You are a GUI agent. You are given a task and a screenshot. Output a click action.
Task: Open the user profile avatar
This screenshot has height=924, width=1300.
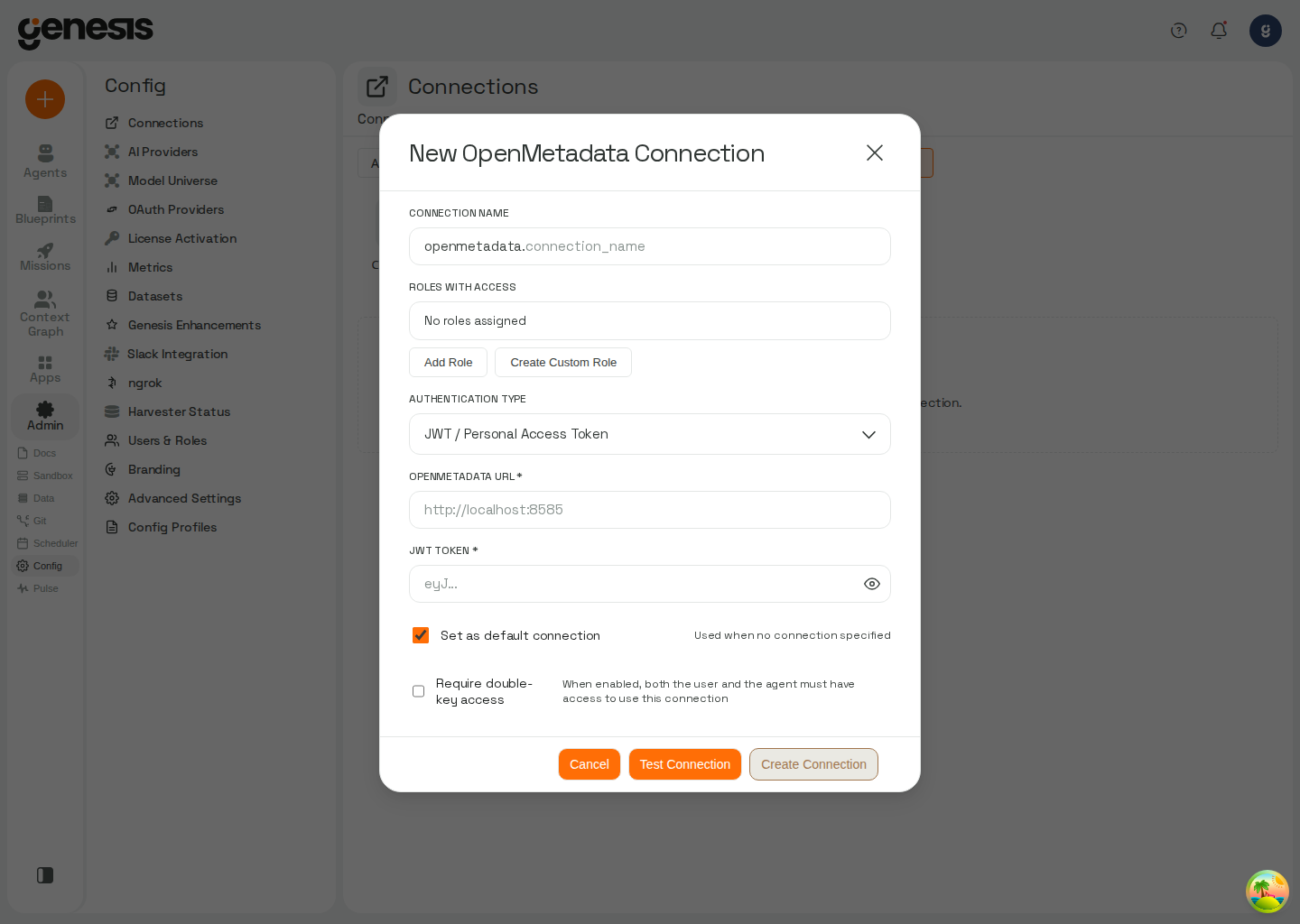click(x=1266, y=31)
